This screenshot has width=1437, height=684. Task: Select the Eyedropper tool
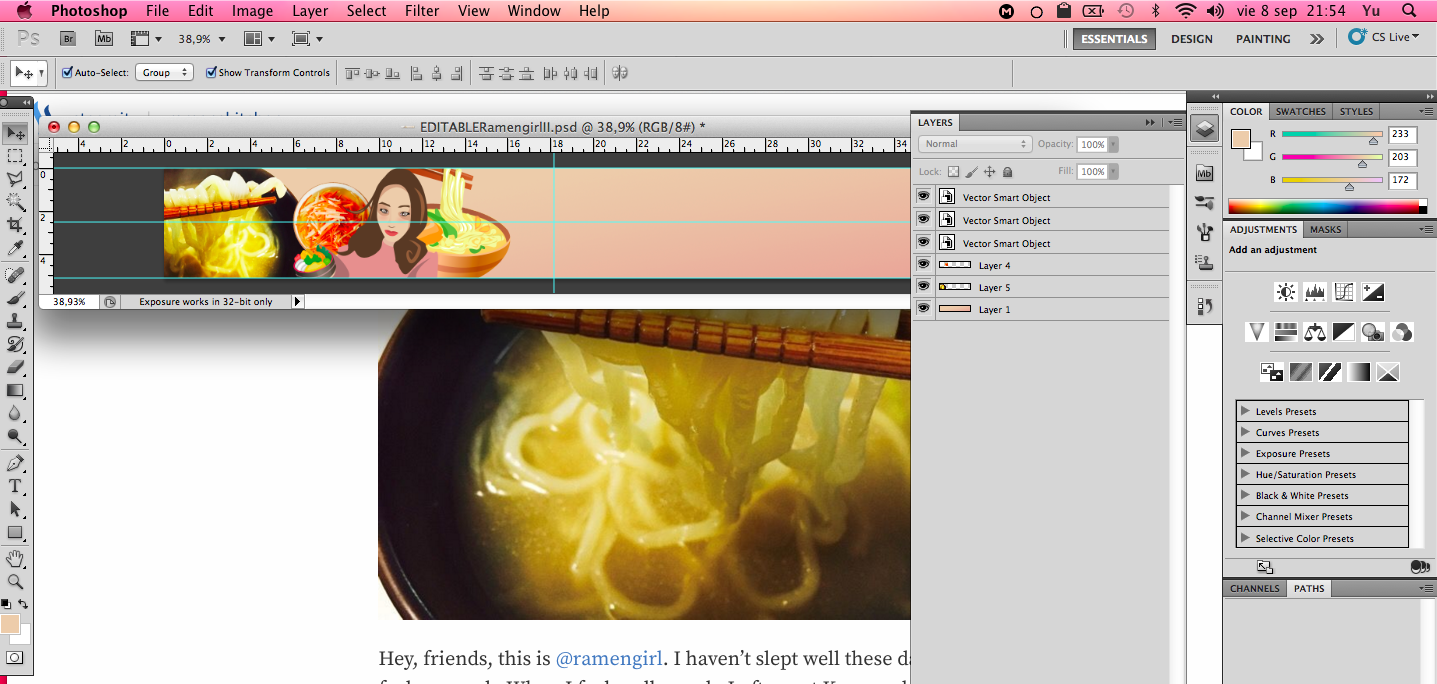[15, 248]
